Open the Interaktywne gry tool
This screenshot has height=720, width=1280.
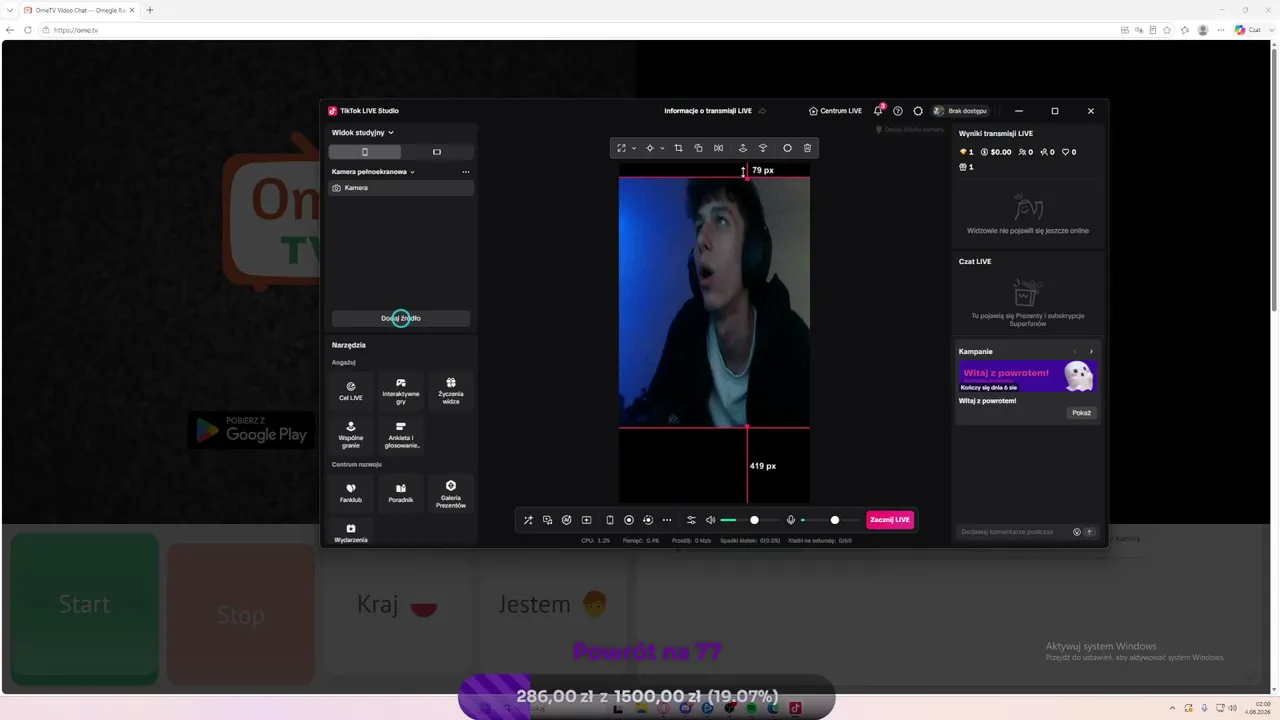[x=401, y=390]
